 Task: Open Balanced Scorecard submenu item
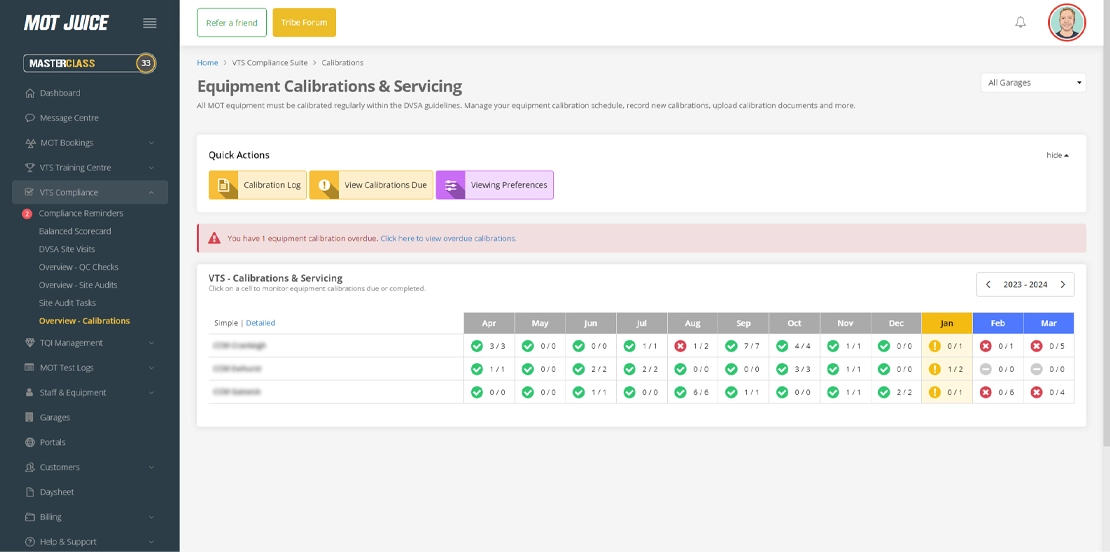click(x=75, y=231)
